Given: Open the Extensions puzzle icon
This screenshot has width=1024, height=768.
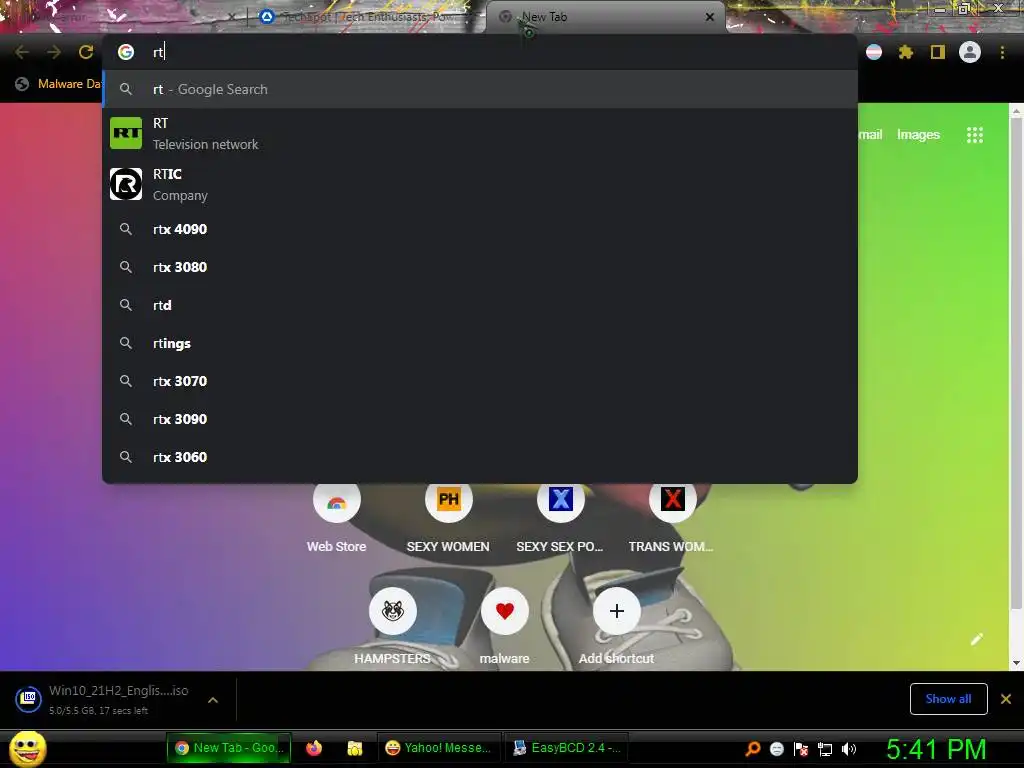Looking at the screenshot, I should coord(905,52).
